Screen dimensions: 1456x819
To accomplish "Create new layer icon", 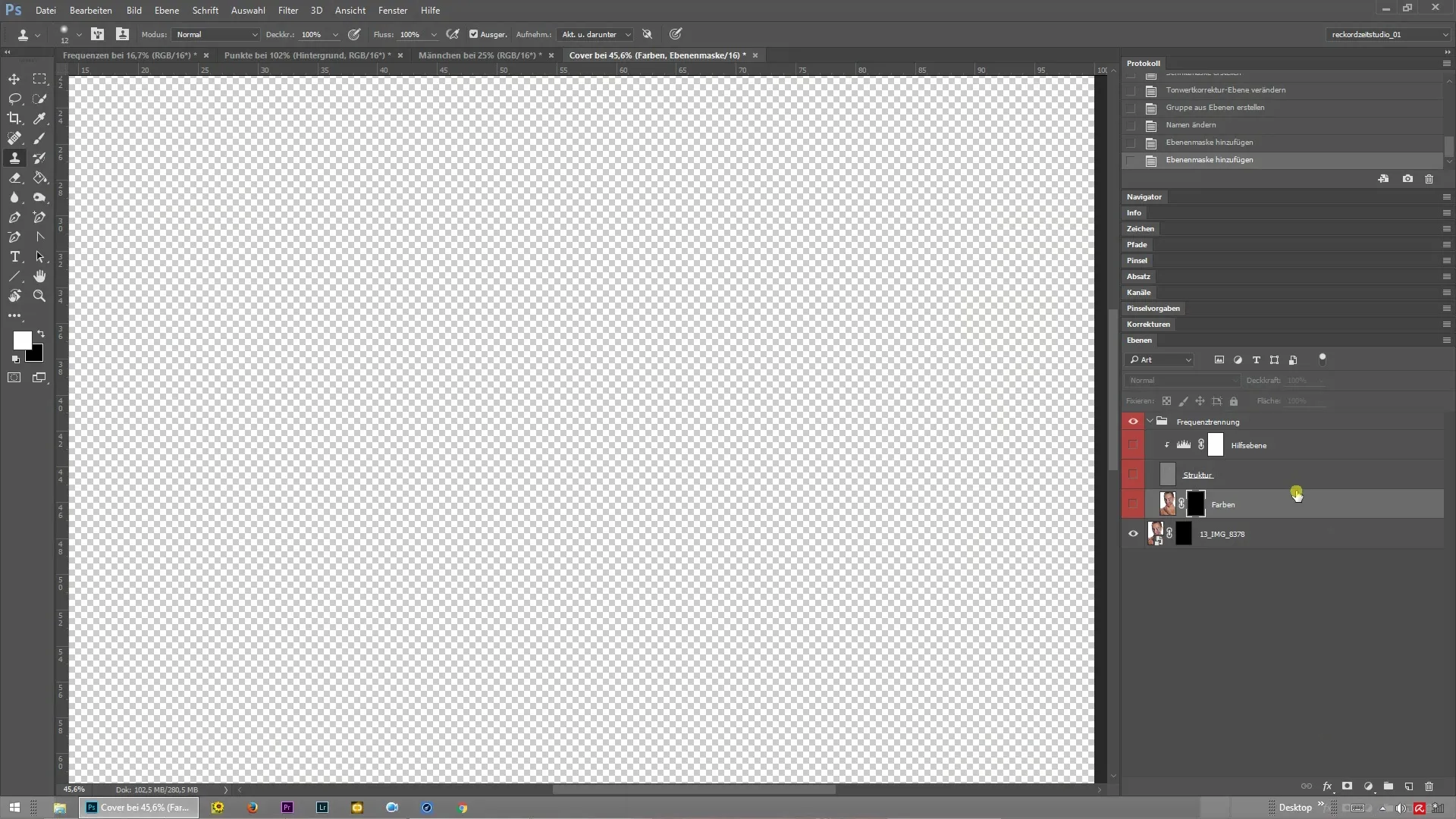I will coord(1409,786).
